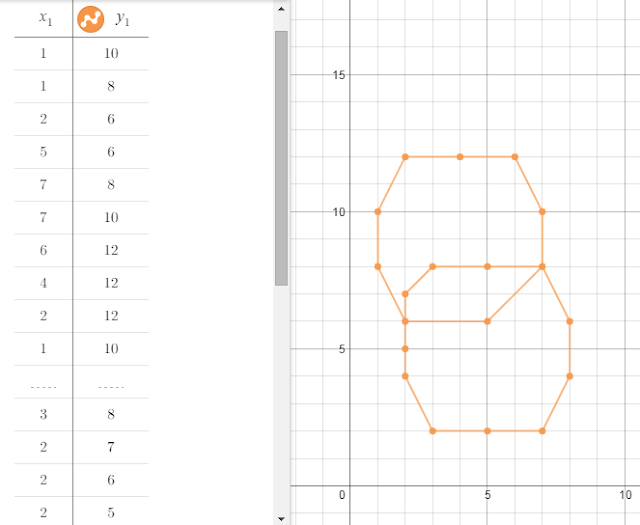Select the x1 column header
Image resolution: width=640 pixels, height=525 pixels.
[44, 18]
